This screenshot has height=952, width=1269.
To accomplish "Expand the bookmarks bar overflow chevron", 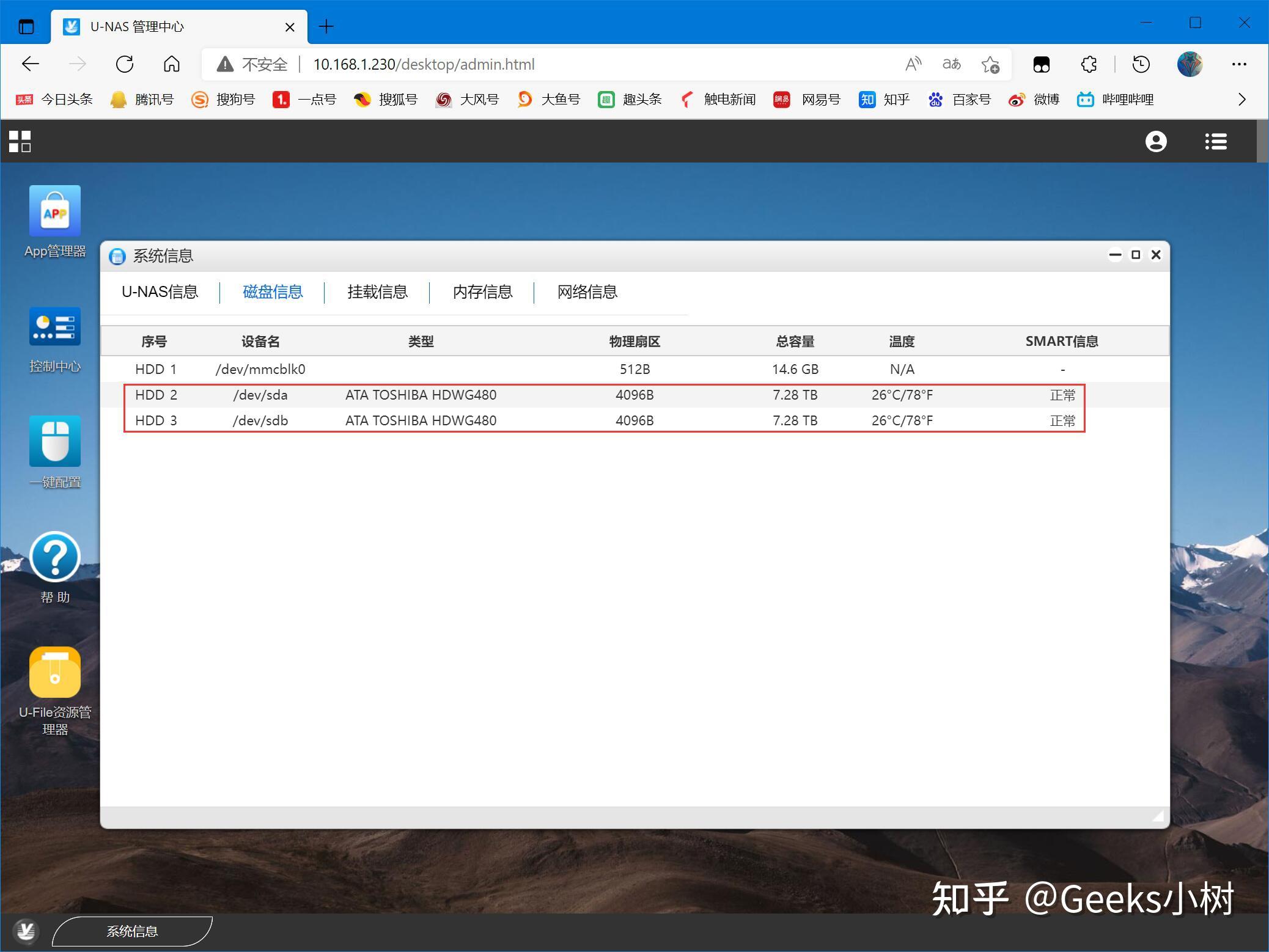I will point(1241,99).
